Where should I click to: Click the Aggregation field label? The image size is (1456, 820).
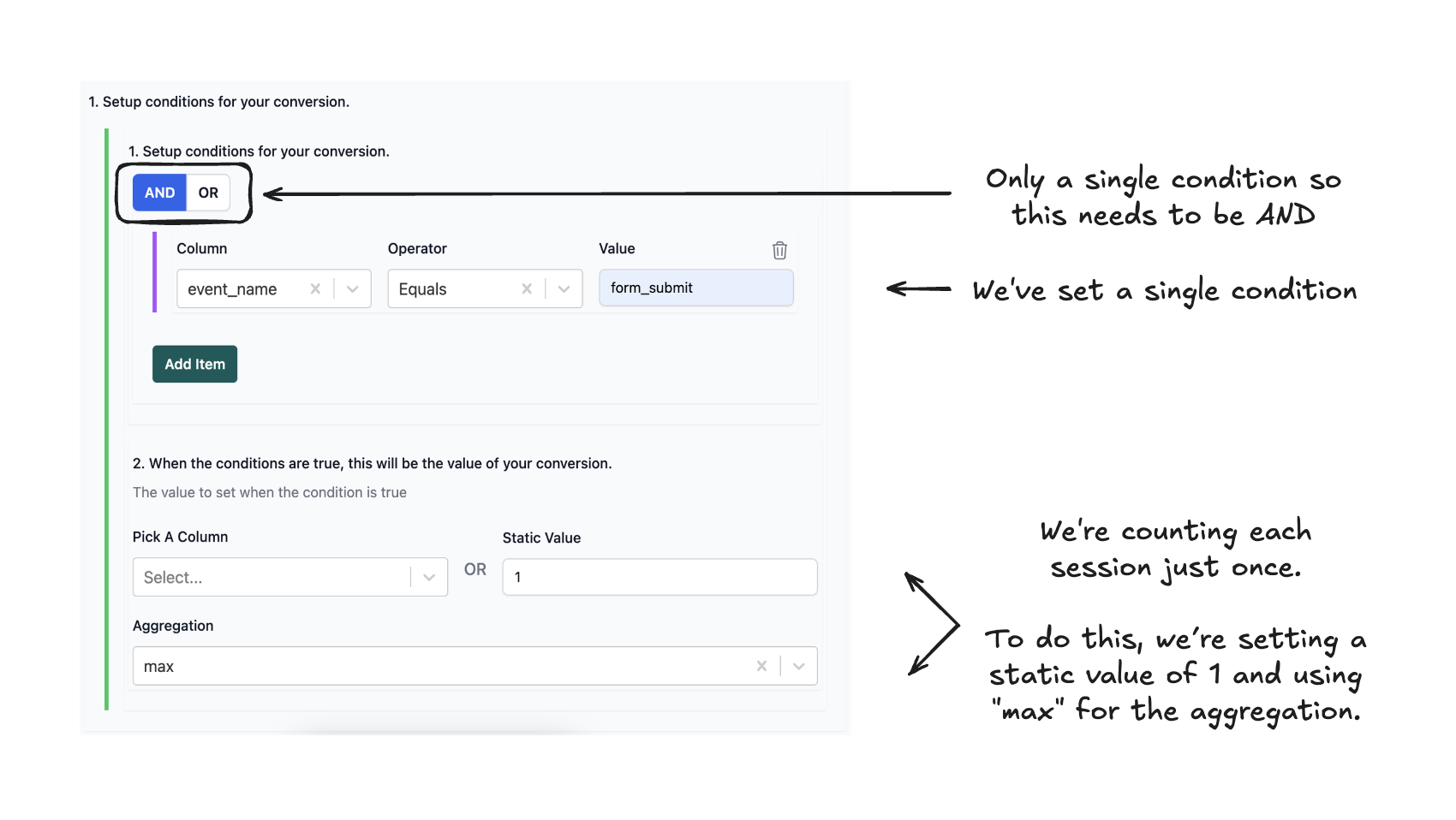point(173,626)
